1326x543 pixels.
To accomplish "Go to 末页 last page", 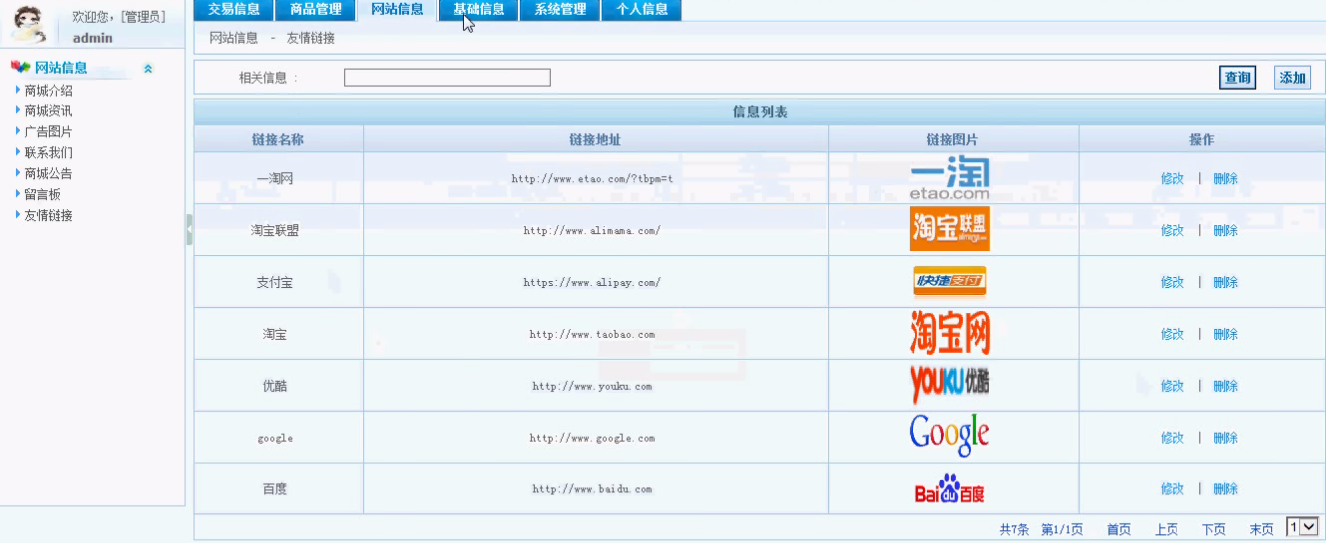I will 1261,530.
